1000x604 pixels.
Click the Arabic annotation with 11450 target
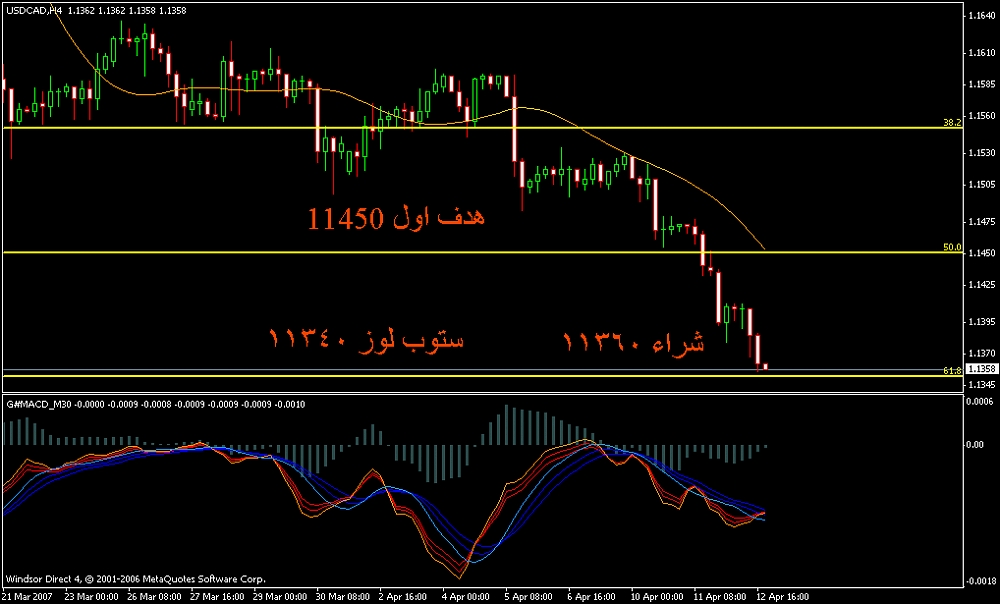(396, 218)
